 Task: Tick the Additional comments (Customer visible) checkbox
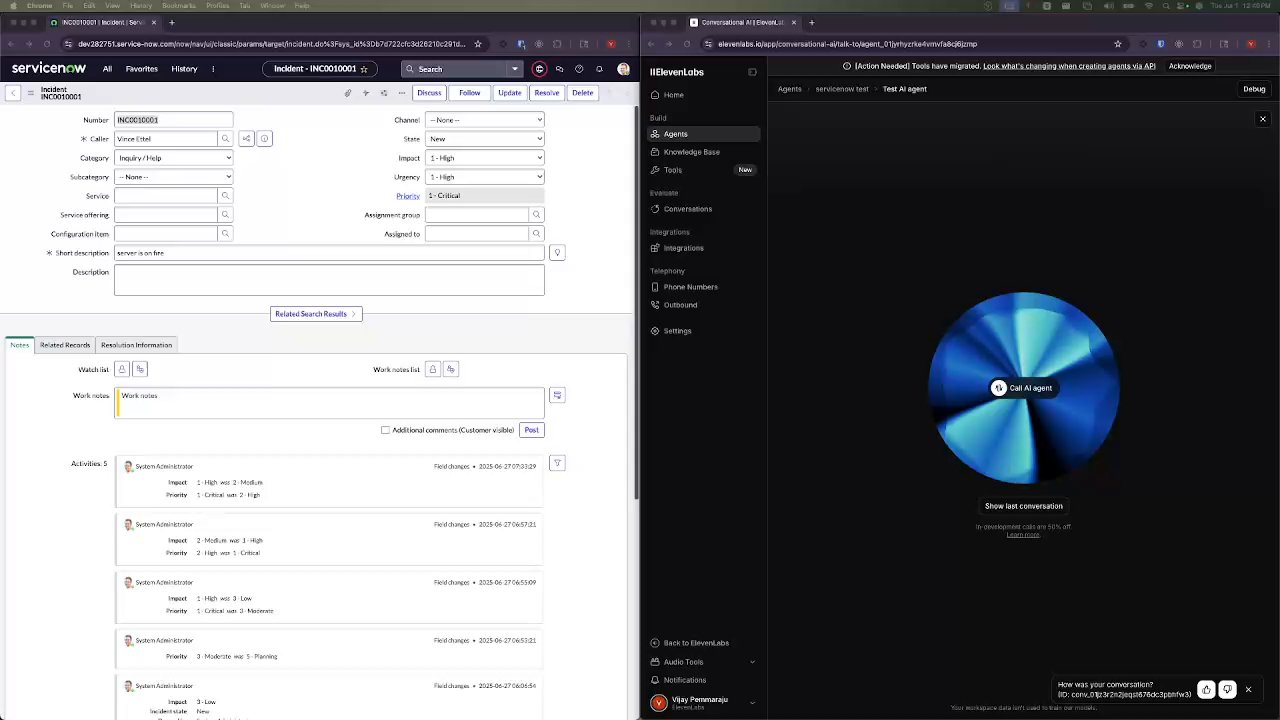point(385,430)
